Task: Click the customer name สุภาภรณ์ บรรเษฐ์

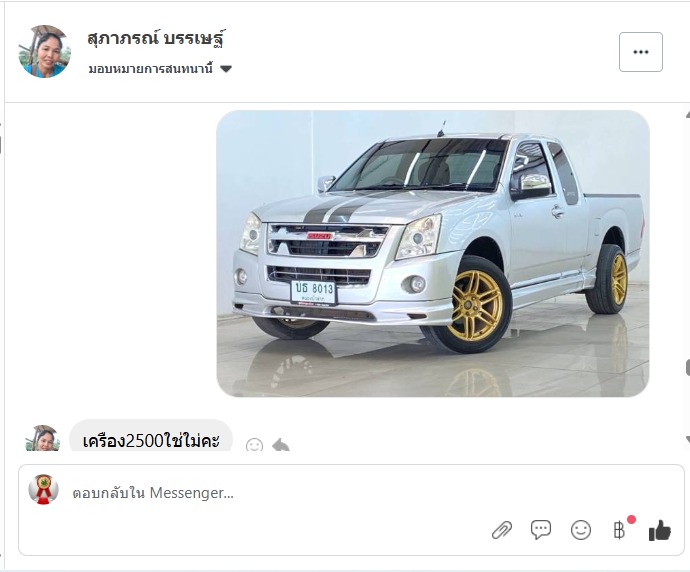Action: click(157, 38)
